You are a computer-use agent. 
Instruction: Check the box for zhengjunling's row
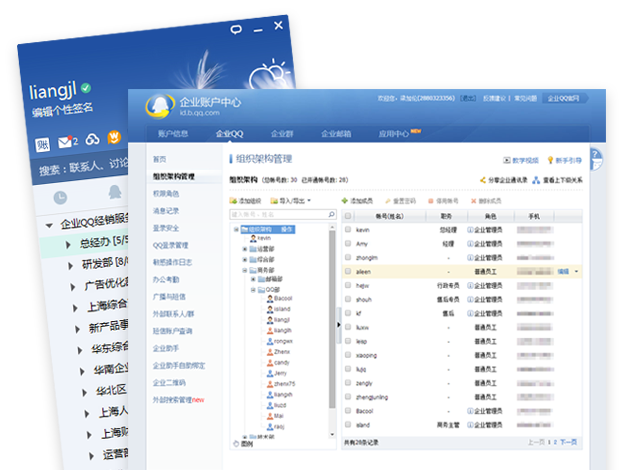[x=348, y=397]
